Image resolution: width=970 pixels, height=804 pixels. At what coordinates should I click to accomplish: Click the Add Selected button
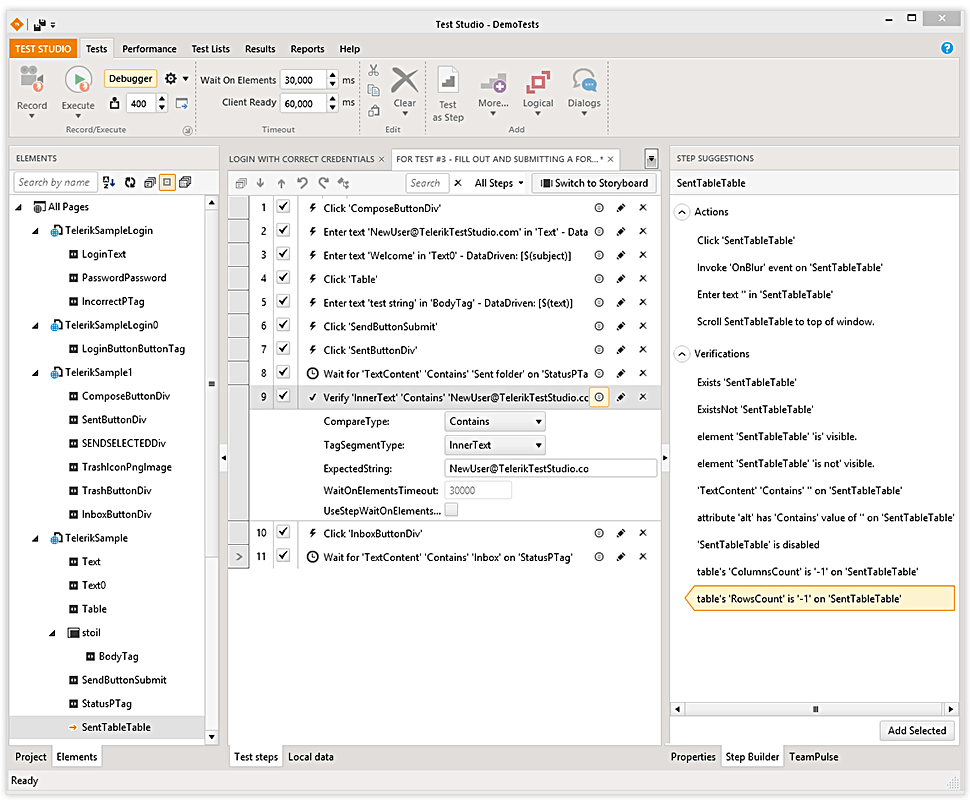[x=917, y=730]
